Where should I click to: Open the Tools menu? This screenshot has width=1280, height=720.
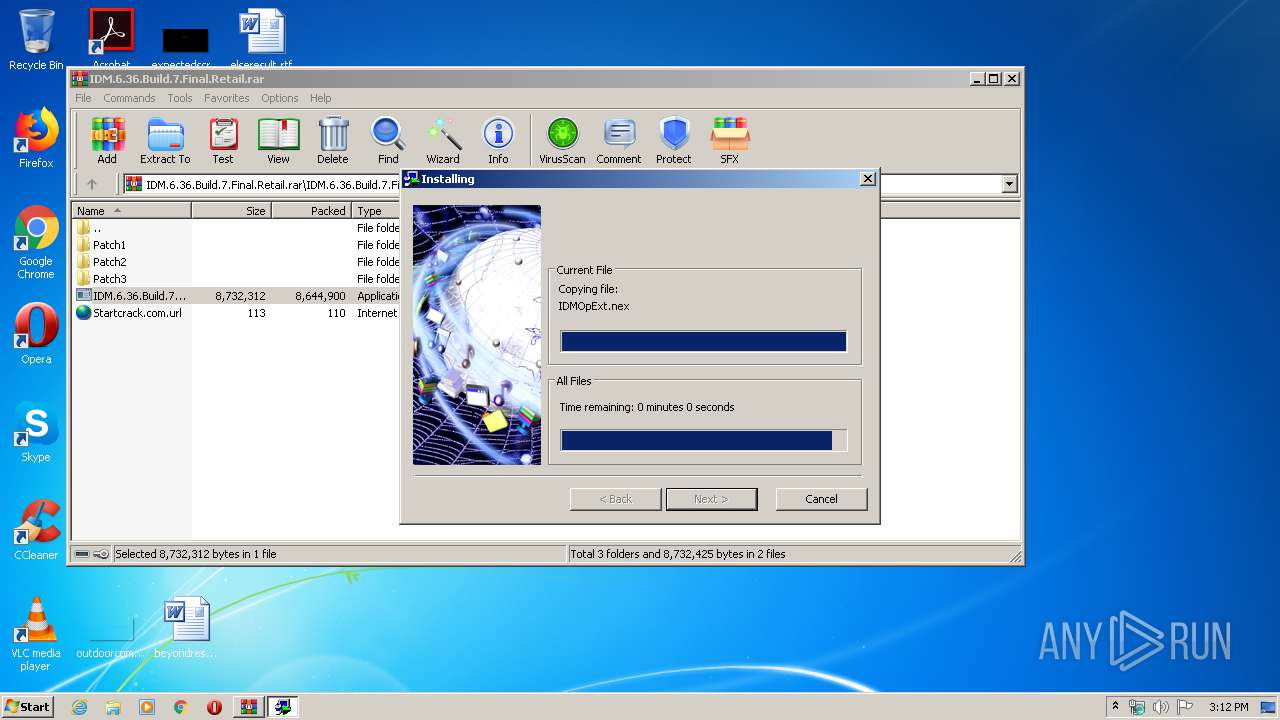(180, 98)
